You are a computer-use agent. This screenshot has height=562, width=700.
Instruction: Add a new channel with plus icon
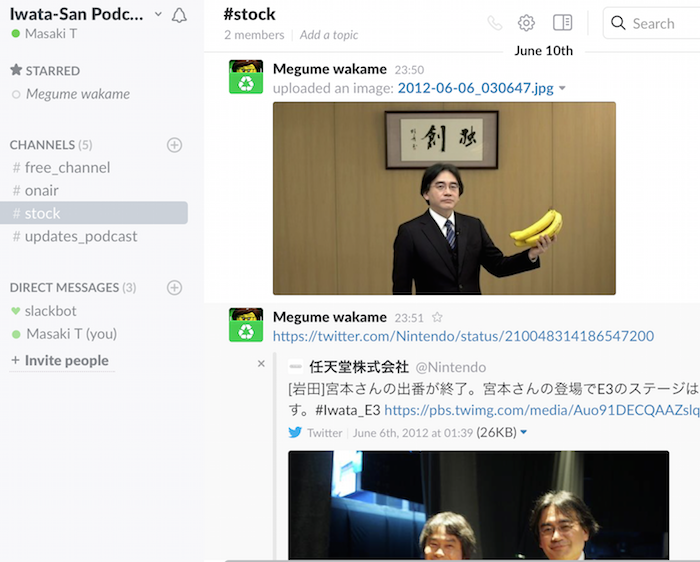[175, 145]
